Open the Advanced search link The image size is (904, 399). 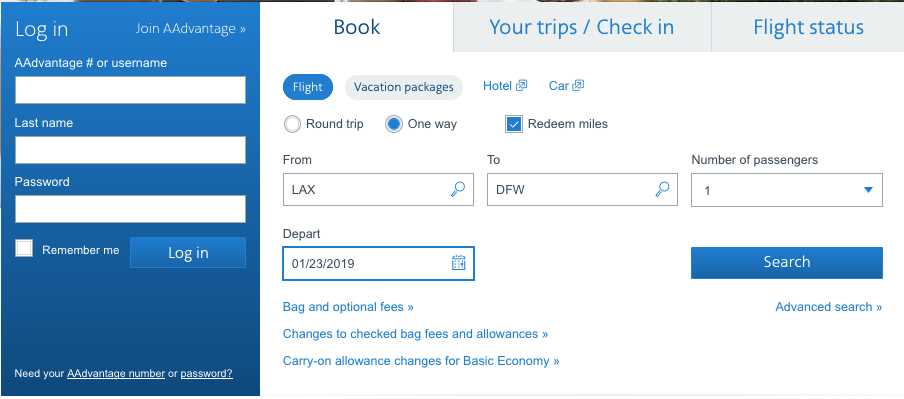[828, 307]
